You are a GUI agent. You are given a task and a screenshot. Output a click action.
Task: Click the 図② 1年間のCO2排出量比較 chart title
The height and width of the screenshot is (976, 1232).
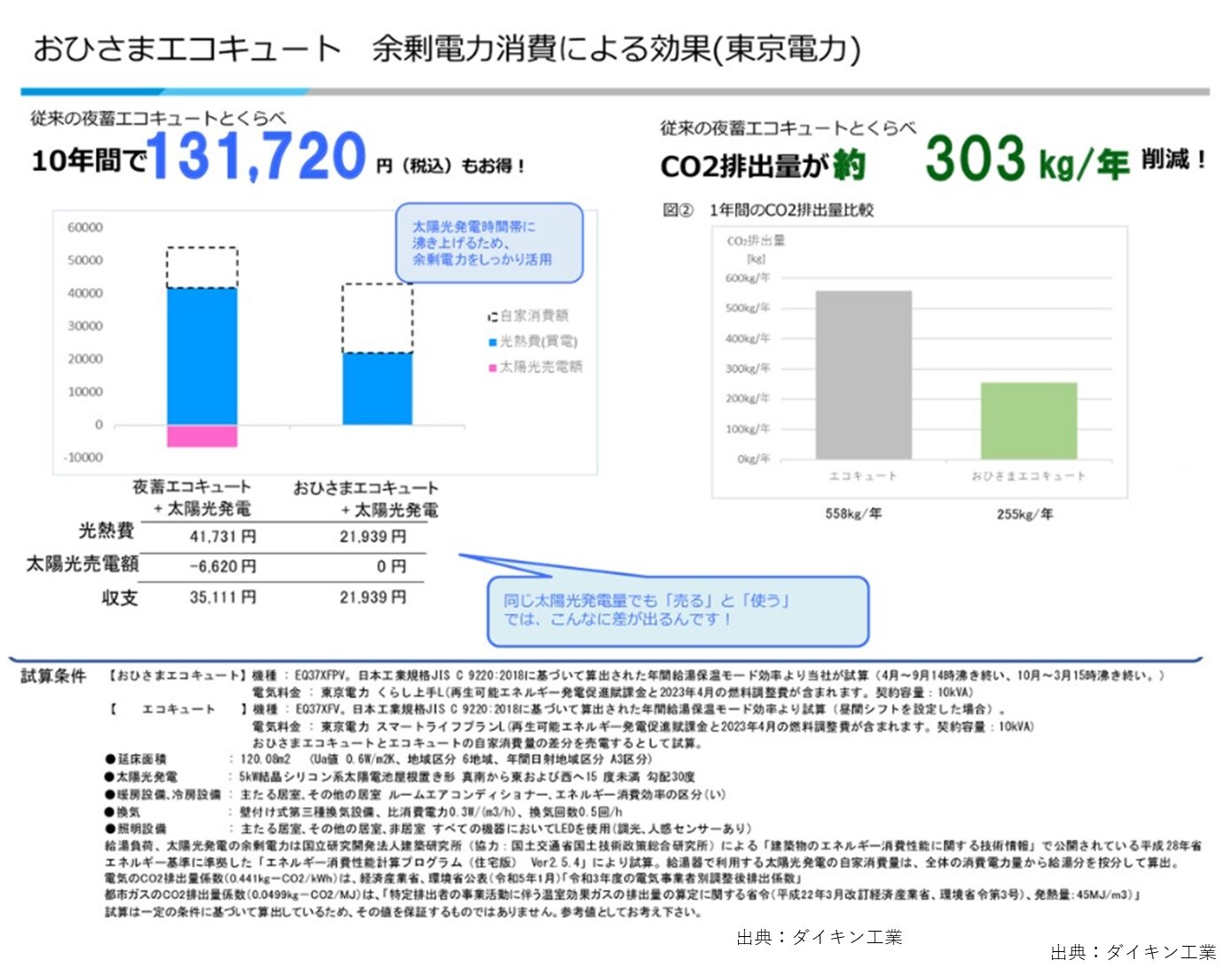pos(768,210)
